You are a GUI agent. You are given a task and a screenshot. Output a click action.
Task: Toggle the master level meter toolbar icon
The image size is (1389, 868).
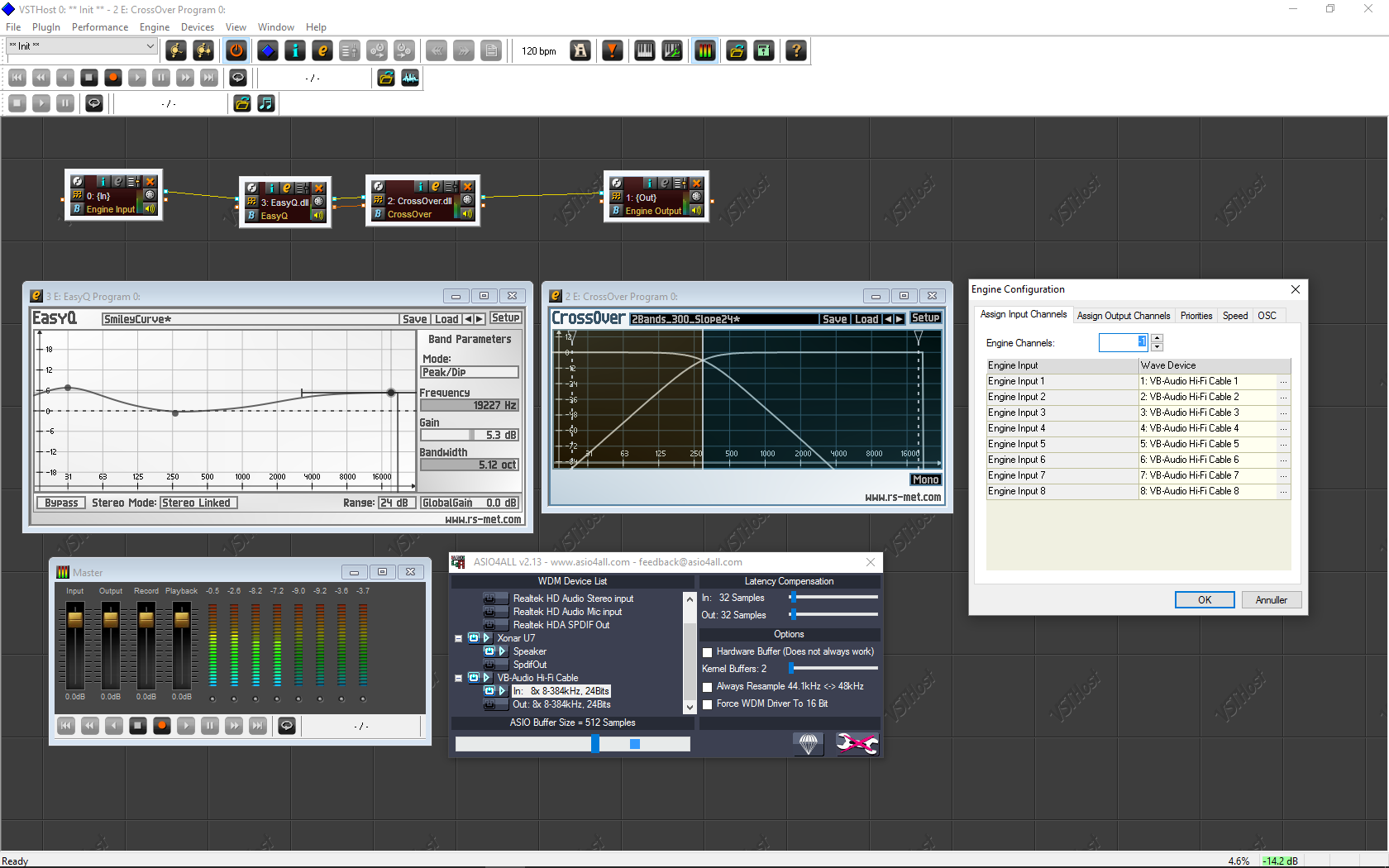point(704,50)
